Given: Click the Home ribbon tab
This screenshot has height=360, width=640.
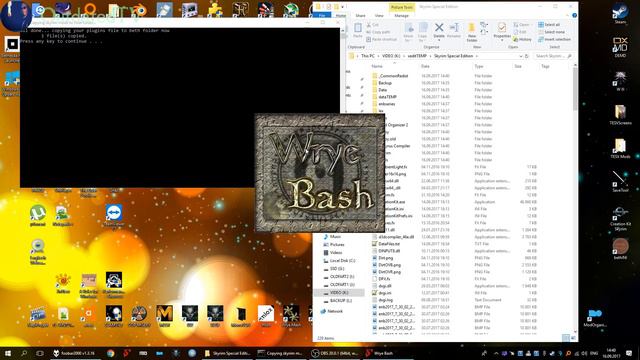Looking at the screenshot, I should (340, 16).
